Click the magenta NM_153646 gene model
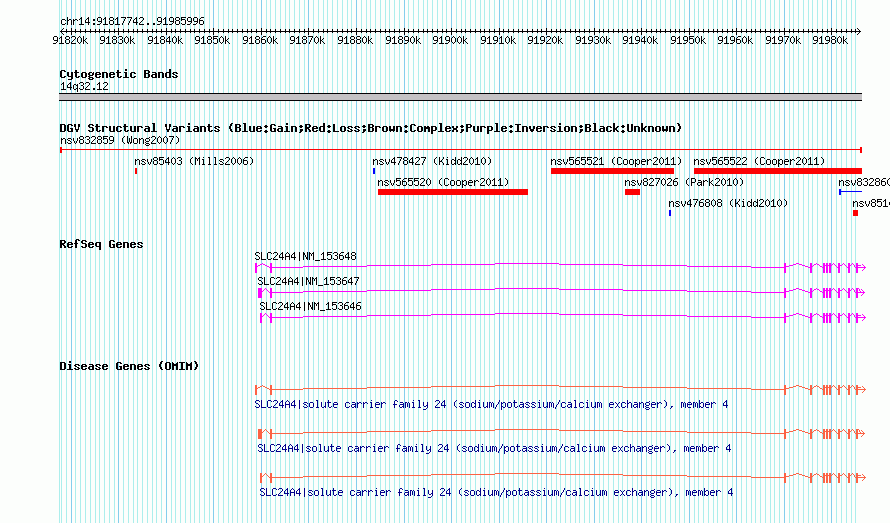Viewport: 890px width, 523px height. (562, 317)
